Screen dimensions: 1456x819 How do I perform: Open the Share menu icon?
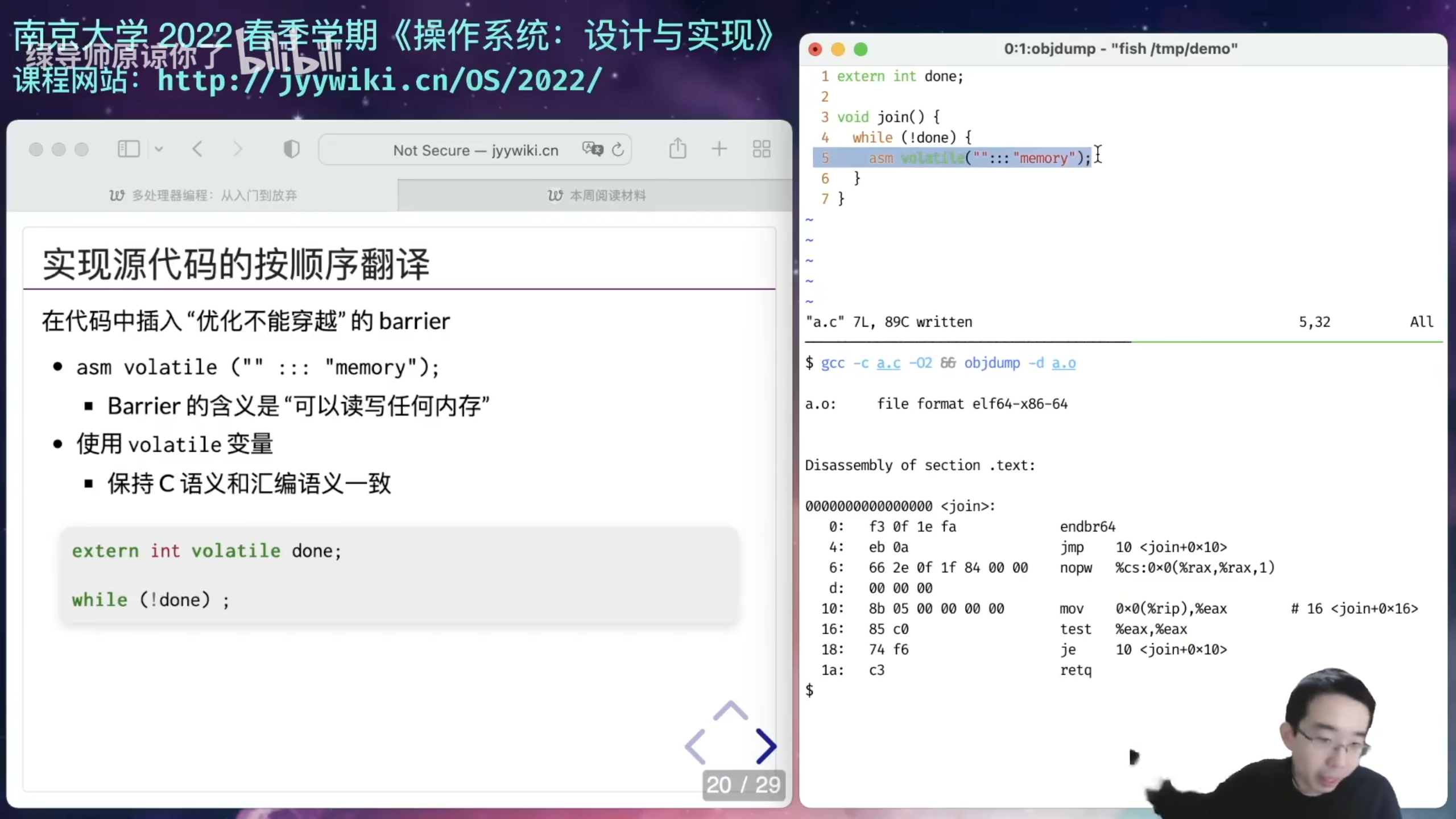[x=677, y=148]
